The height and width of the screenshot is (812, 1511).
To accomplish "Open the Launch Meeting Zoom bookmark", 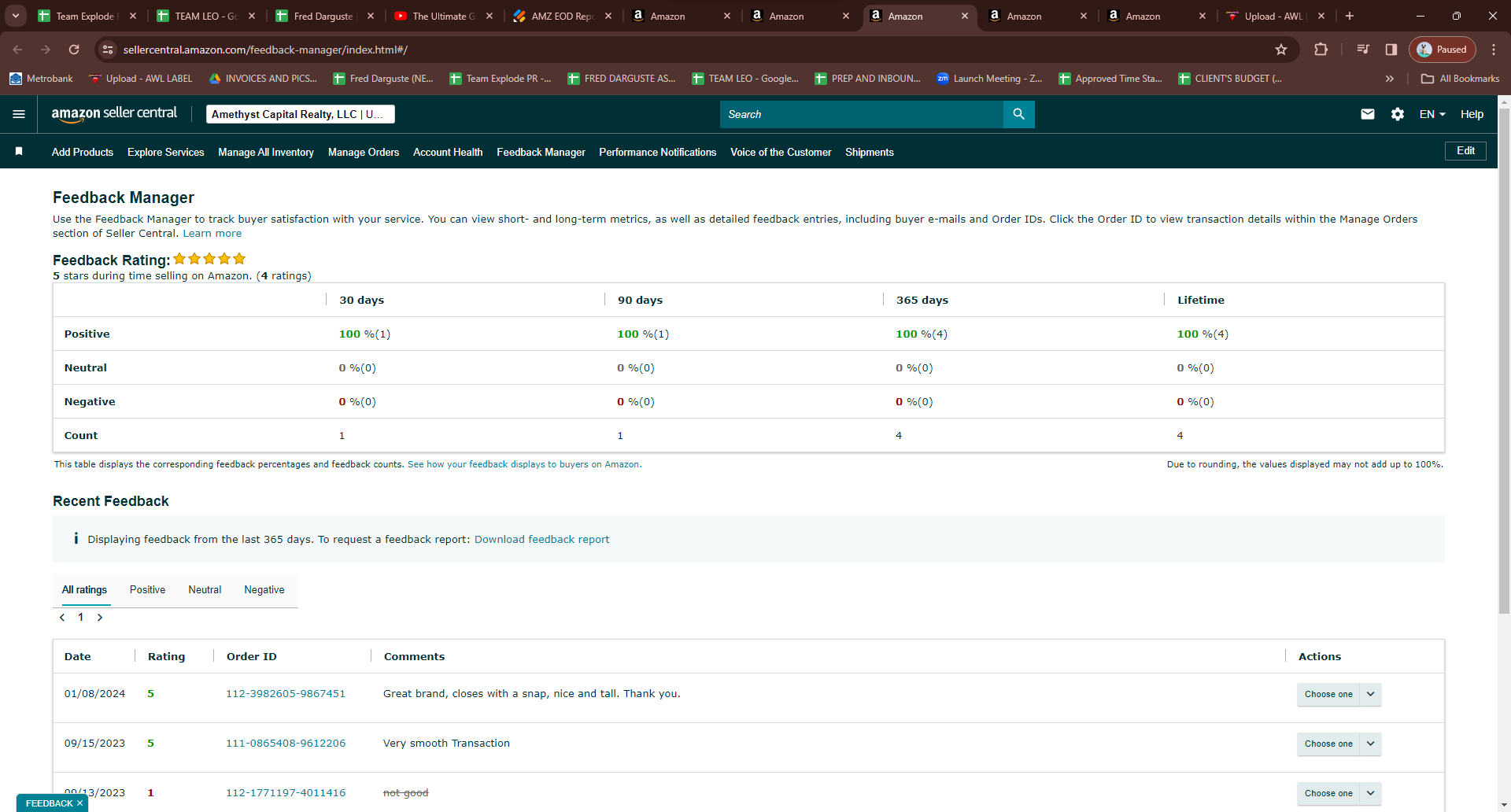I will tap(989, 79).
